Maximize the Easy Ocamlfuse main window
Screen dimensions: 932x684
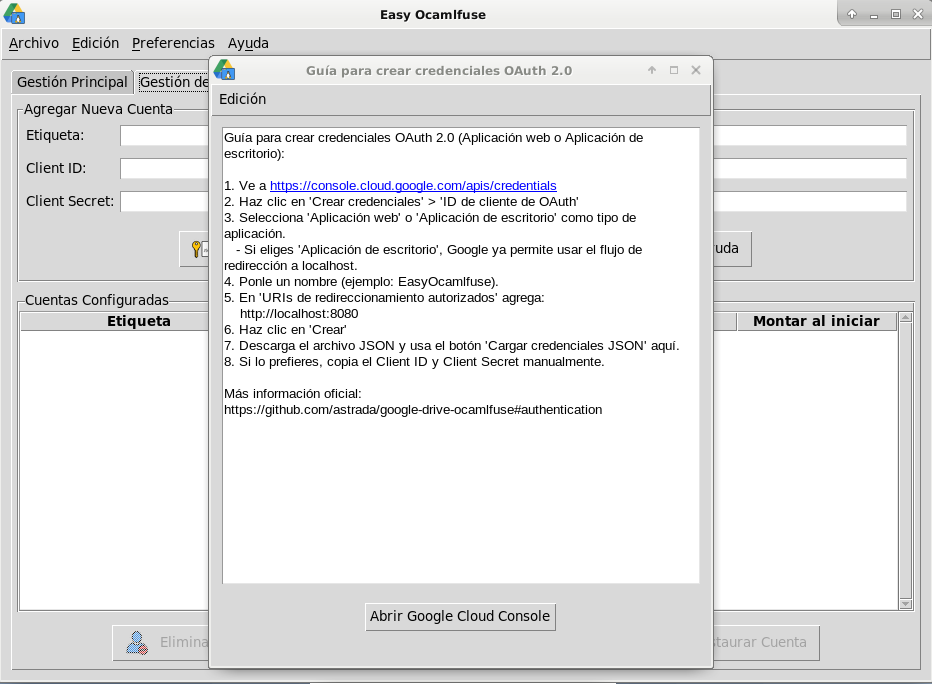tap(896, 14)
